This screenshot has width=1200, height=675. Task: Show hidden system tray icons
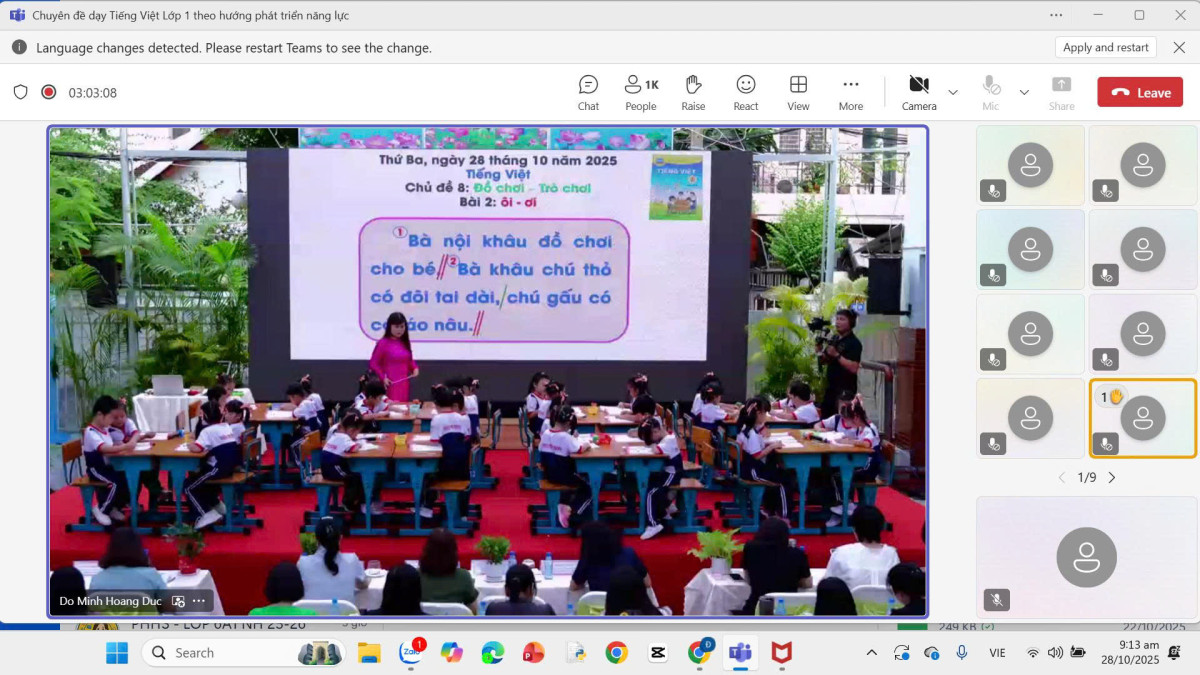(x=871, y=653)
